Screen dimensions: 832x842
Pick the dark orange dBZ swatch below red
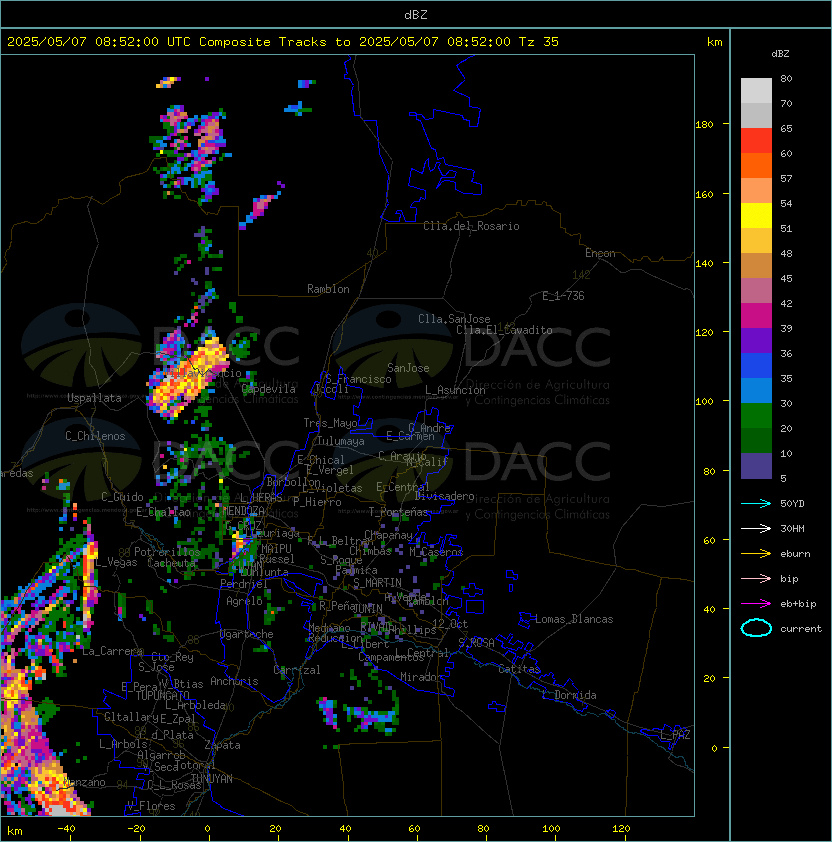[x=756, y=165]
